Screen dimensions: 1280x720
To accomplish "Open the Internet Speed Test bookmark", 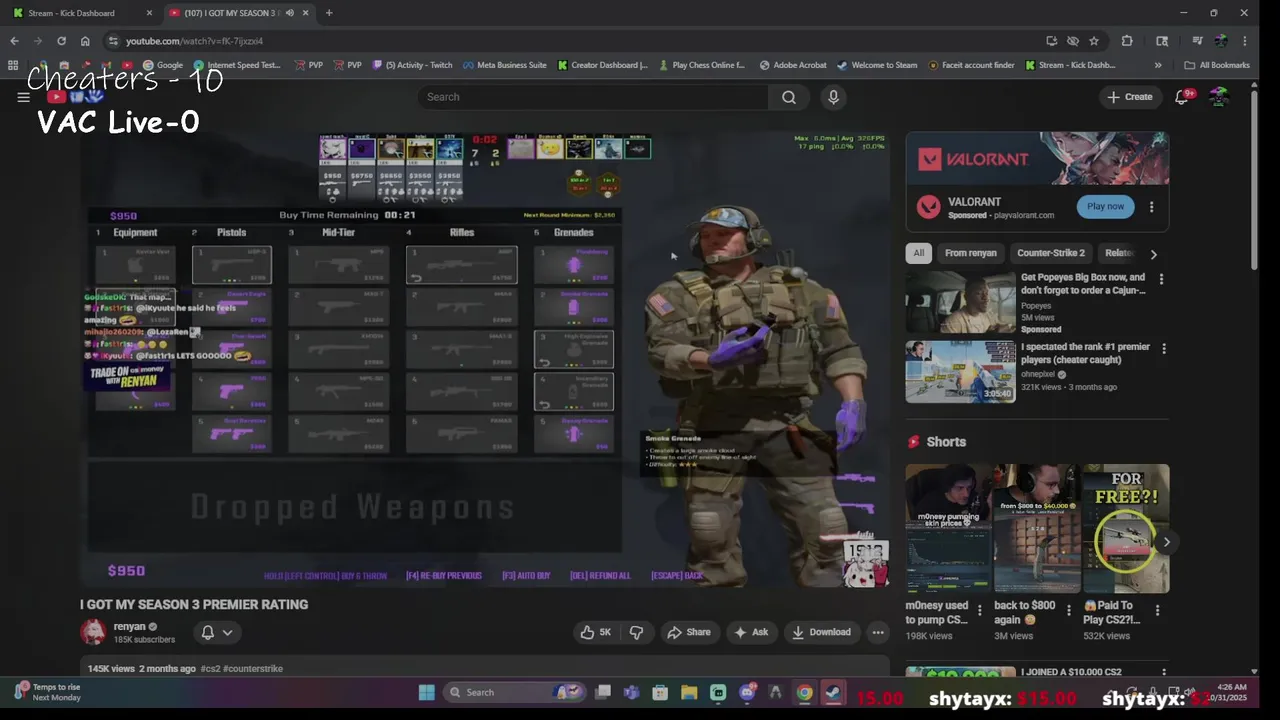I will [x=236, y=65].
